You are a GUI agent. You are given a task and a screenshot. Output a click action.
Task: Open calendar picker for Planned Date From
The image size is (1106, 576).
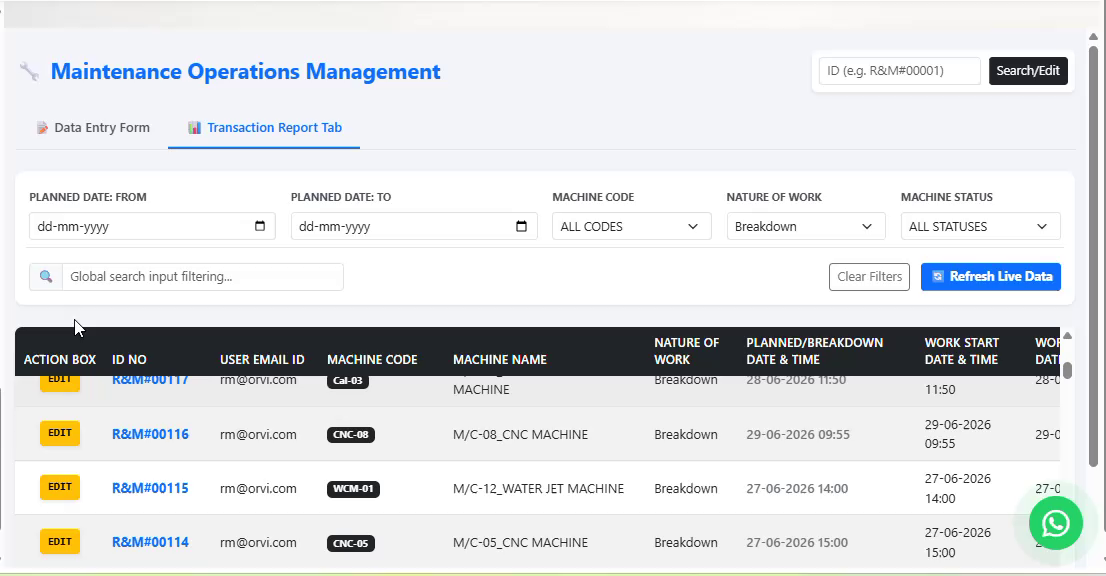pyautogui.click(x=260, y=226)
